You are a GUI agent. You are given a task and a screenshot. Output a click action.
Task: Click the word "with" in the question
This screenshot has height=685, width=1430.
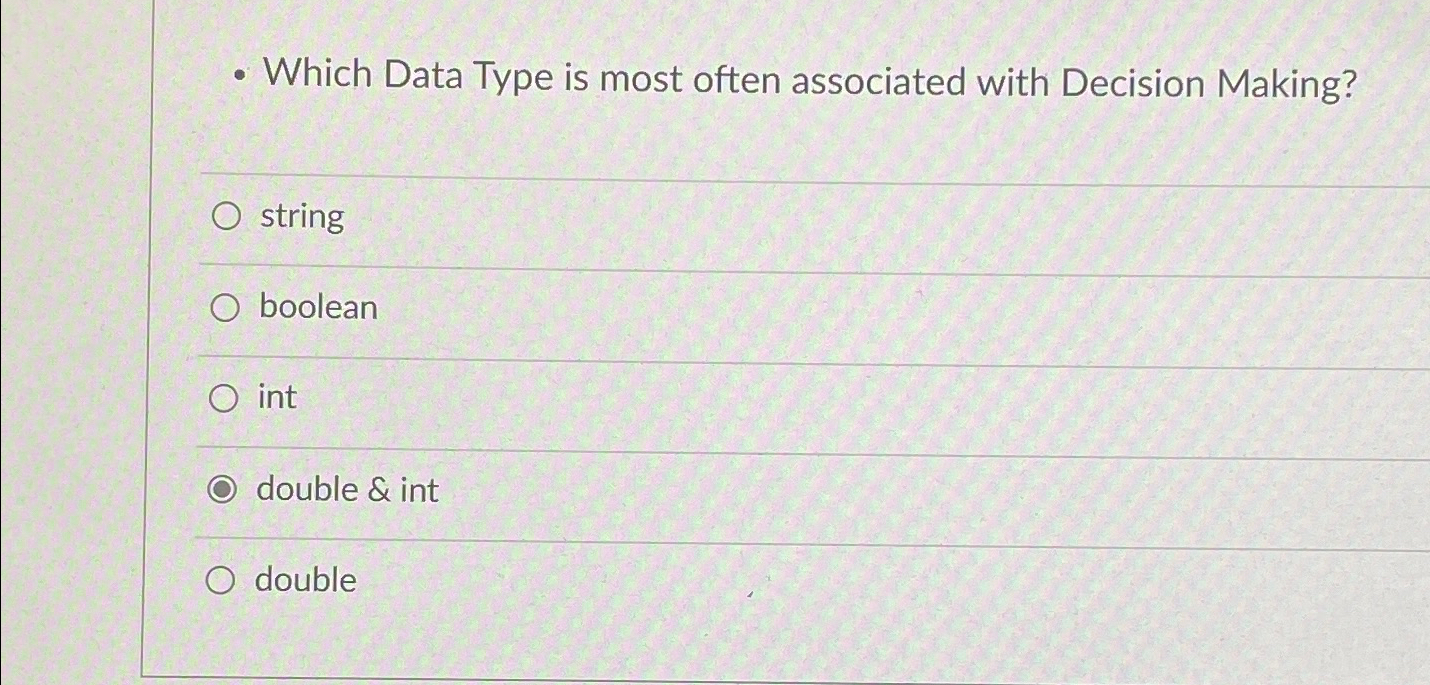1012,83
